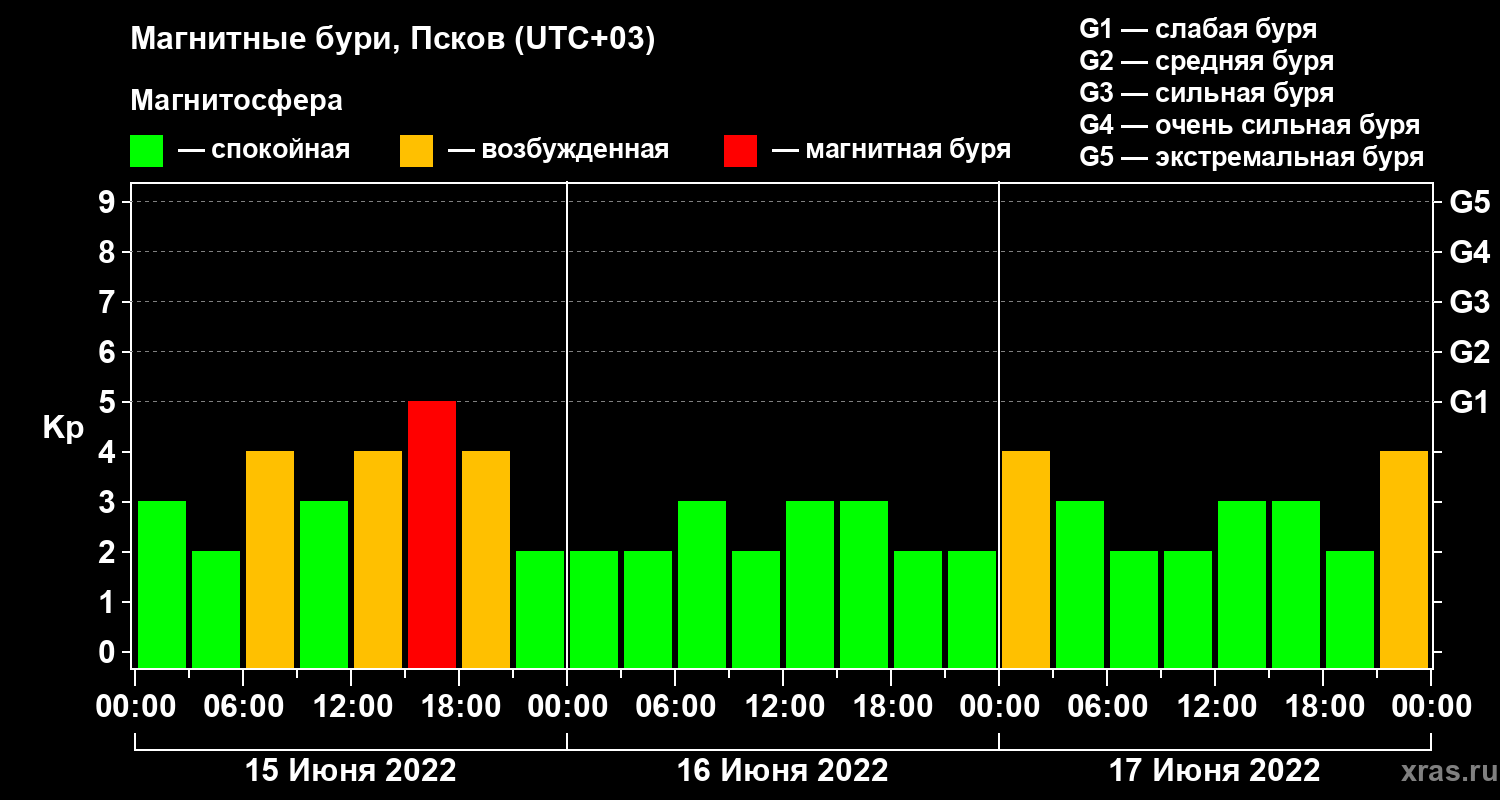Select the 03:00–06:00 green bar on 15 June

(216, 610)
